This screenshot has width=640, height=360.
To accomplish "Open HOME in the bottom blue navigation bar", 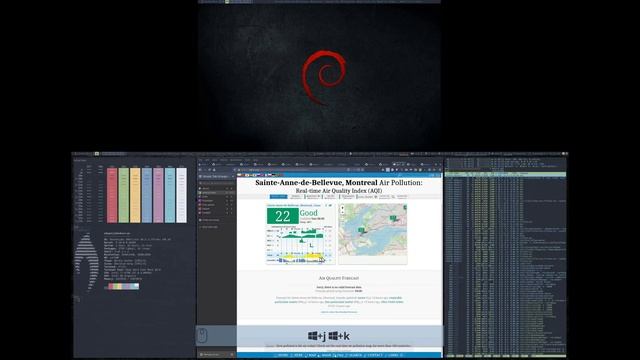I will click(x=282, y=355).
